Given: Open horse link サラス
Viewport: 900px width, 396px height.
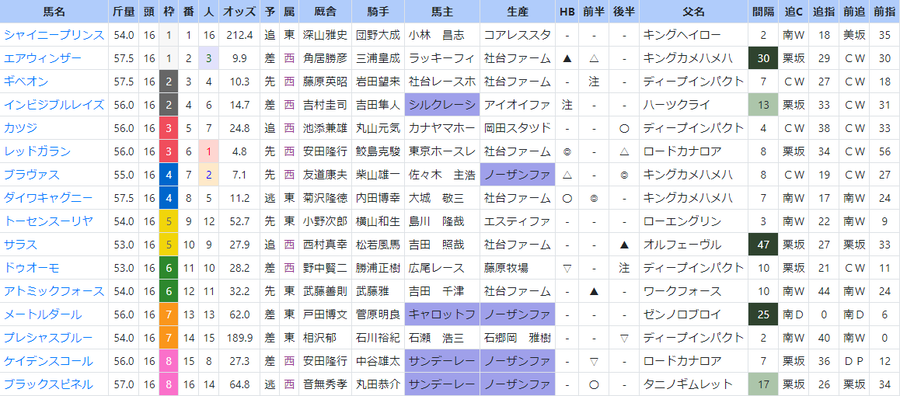Looking at the screenshot, I should click(20, 244).
